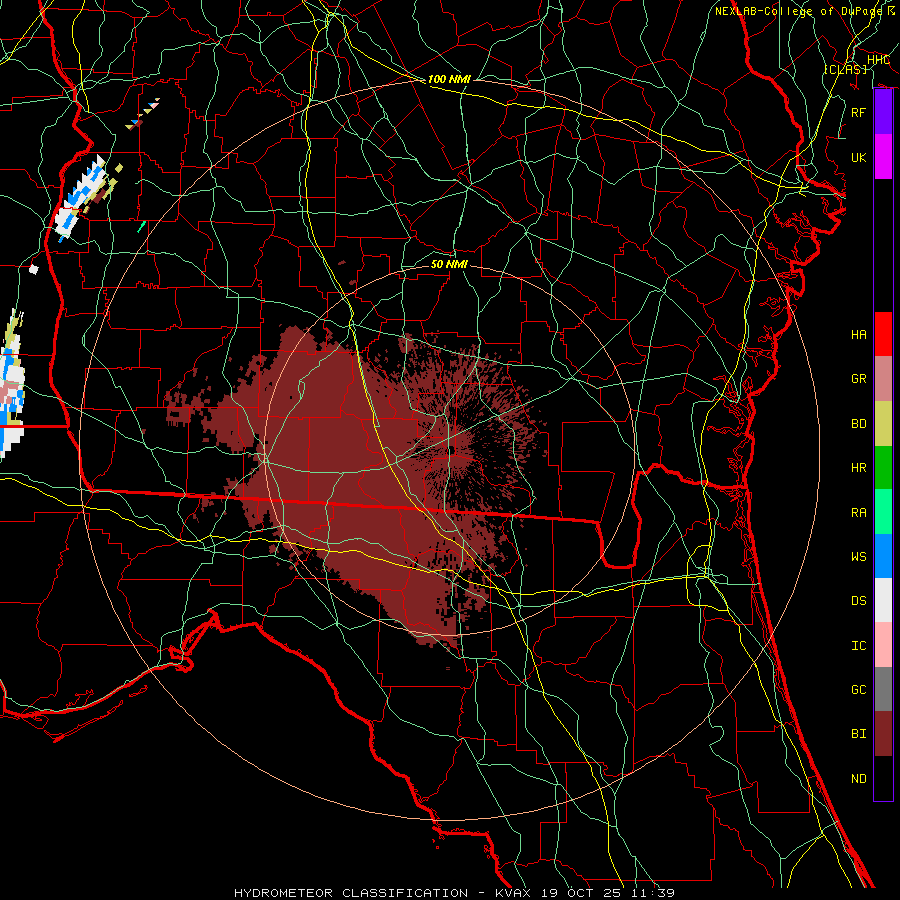Screen dimensions: 900x900
Task: Click the KVAX radar site center point
Action: pyautogui.click(x=451, y=451)
